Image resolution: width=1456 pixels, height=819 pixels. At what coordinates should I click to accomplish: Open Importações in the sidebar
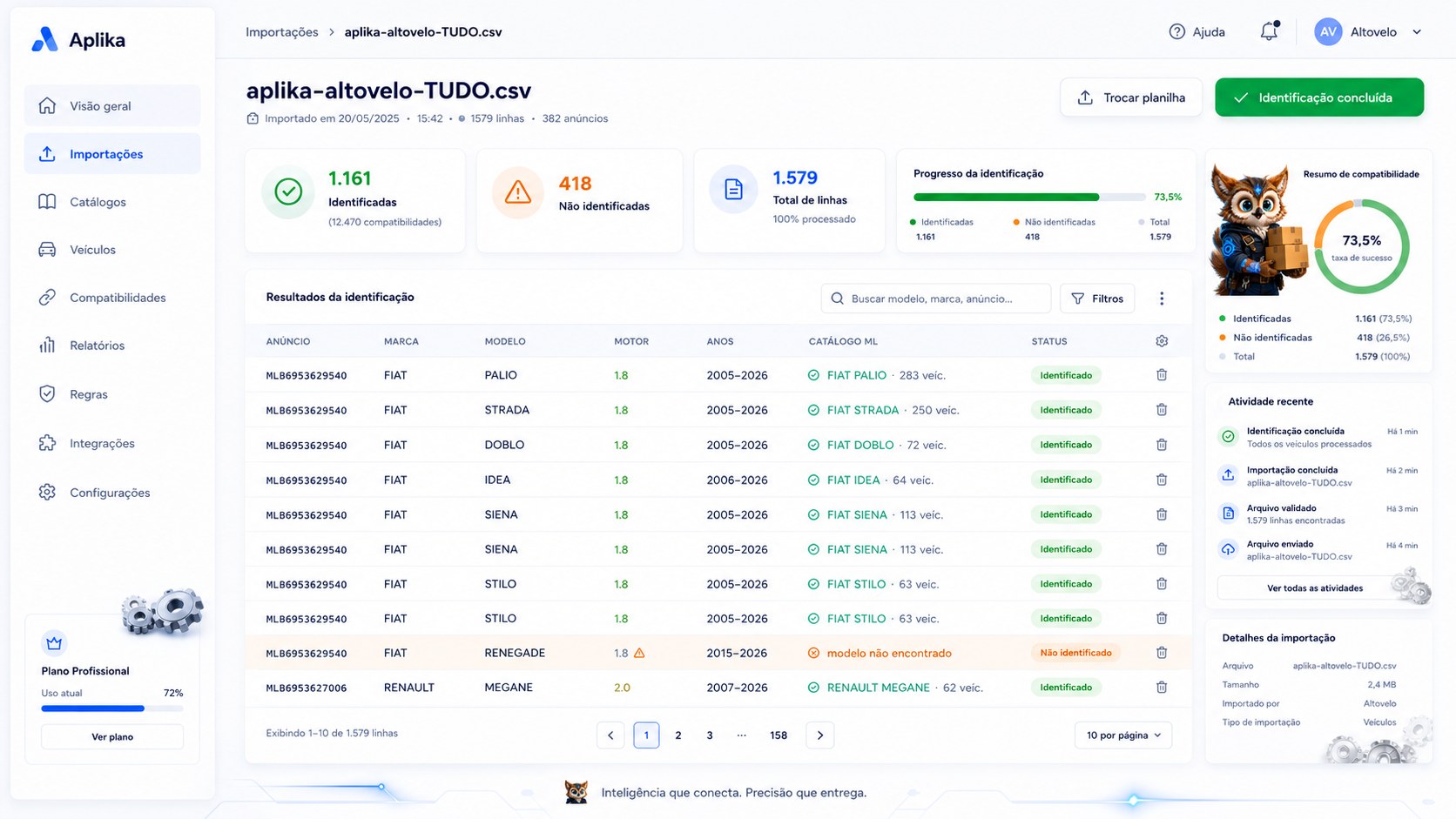tap(112, 154)
